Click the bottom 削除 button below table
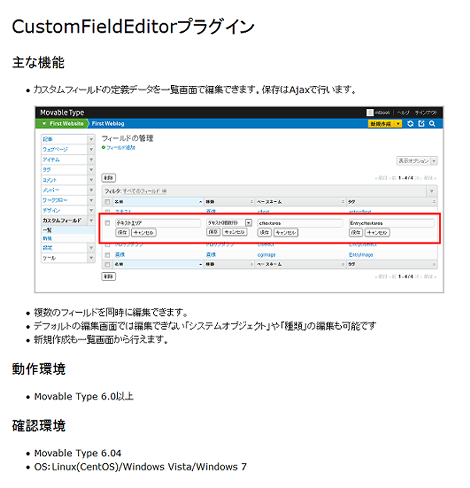Screen dimensions: 470x488 109,277
